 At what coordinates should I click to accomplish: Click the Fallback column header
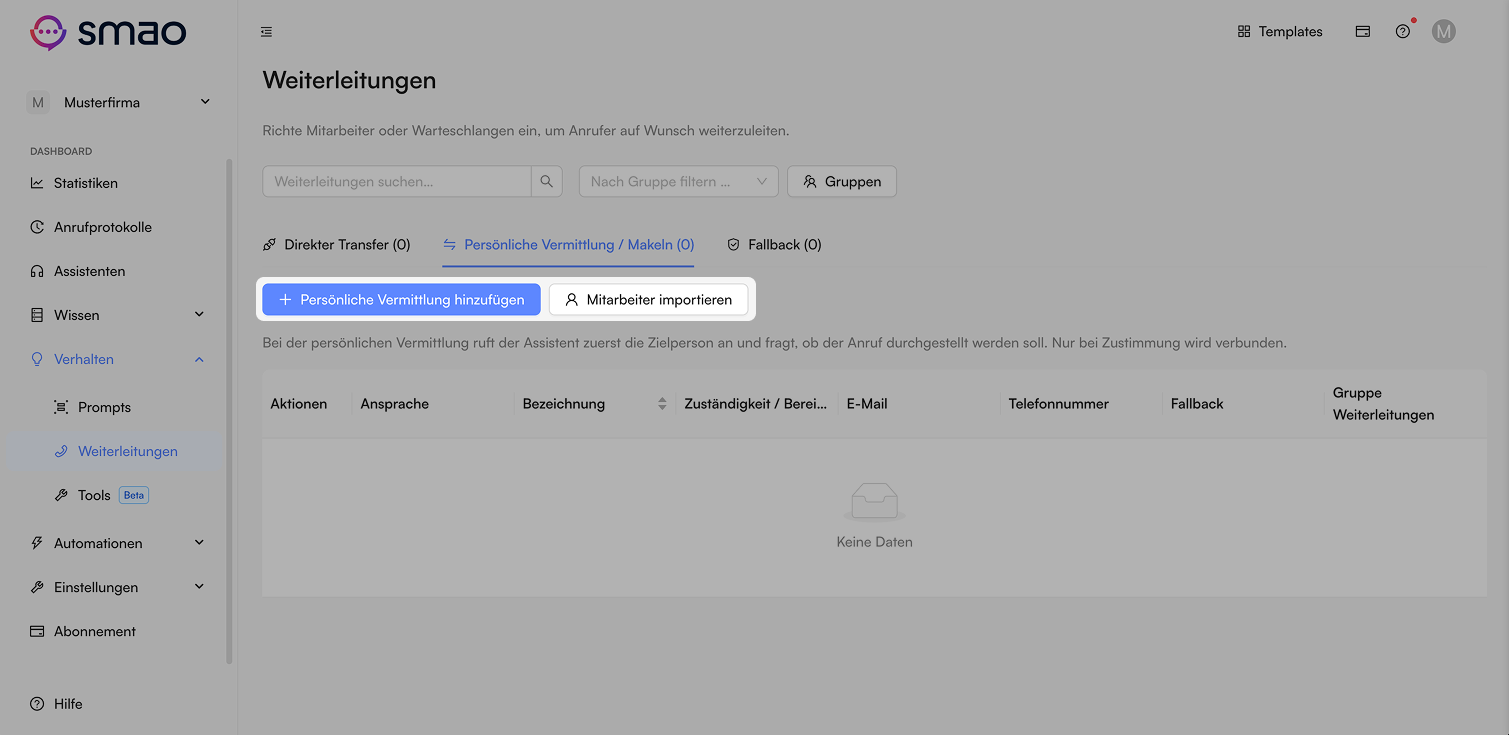[1197, 404]
